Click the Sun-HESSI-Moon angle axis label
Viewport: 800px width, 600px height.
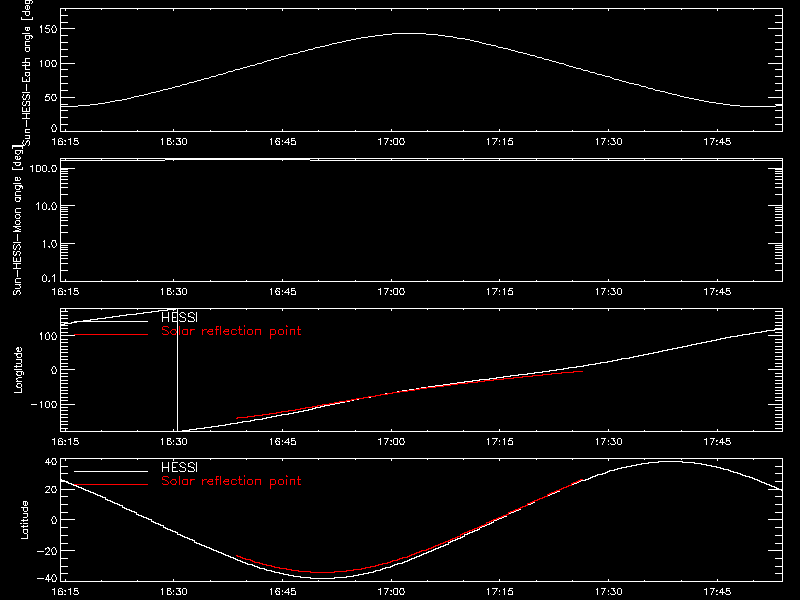[x=17, y=220]
